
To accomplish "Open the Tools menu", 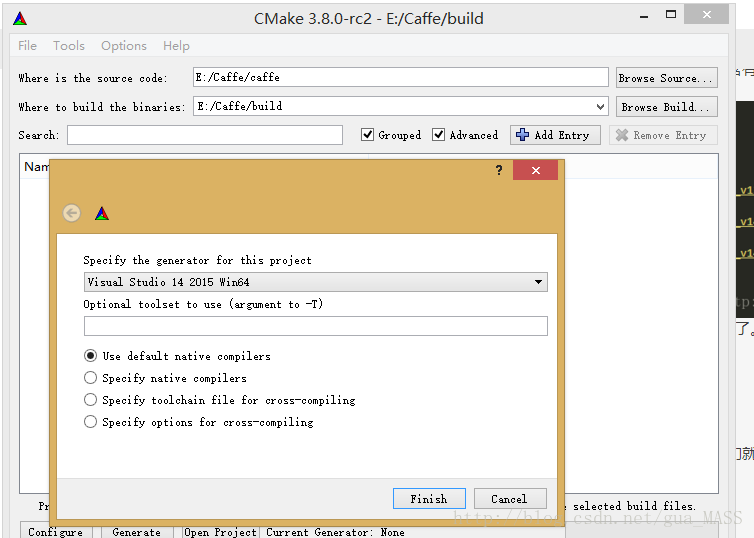I will tap(69, 46).
